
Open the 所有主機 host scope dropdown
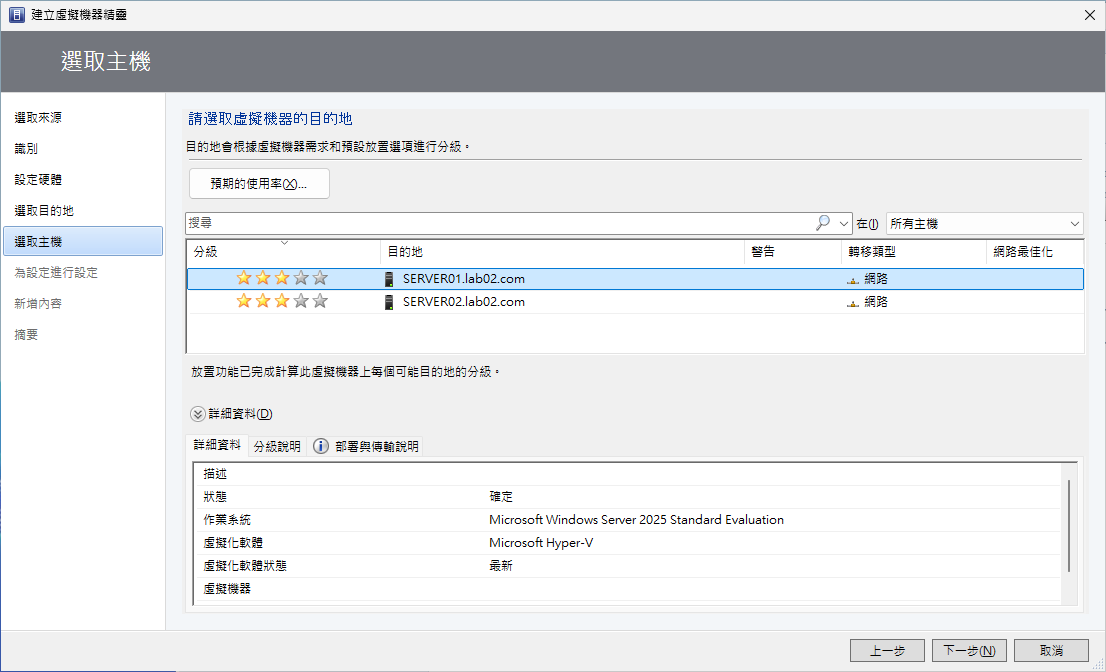coord(984,224)
